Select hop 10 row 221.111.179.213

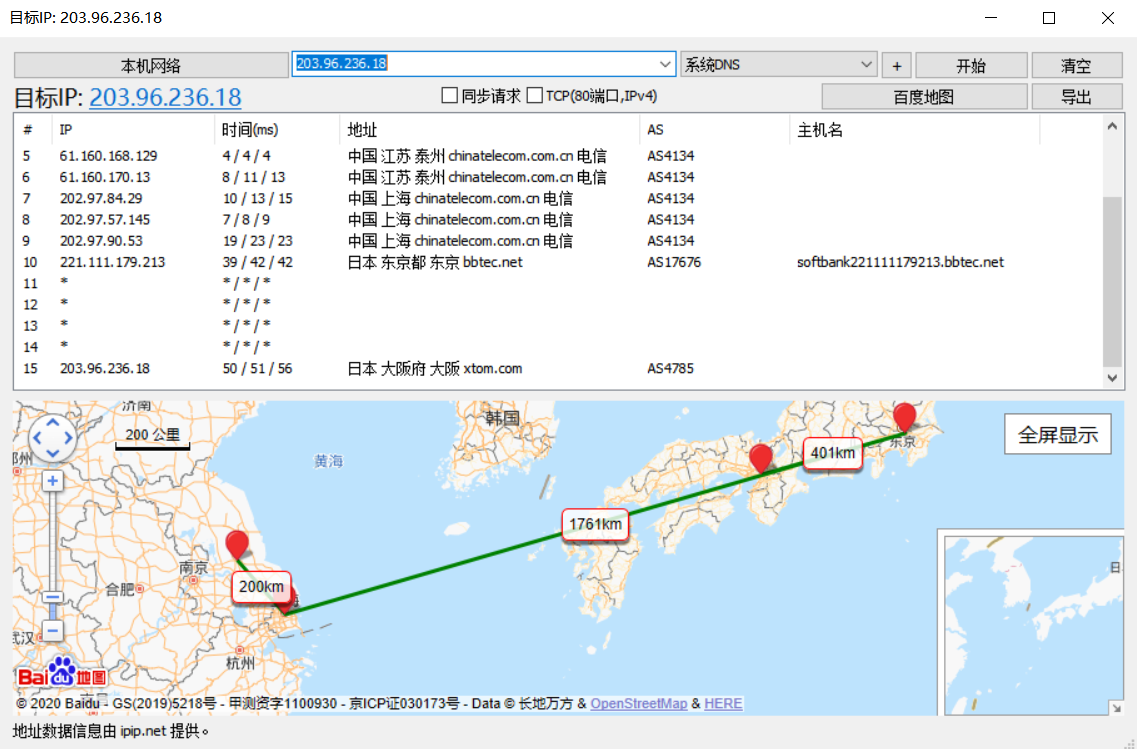(111, 262)
